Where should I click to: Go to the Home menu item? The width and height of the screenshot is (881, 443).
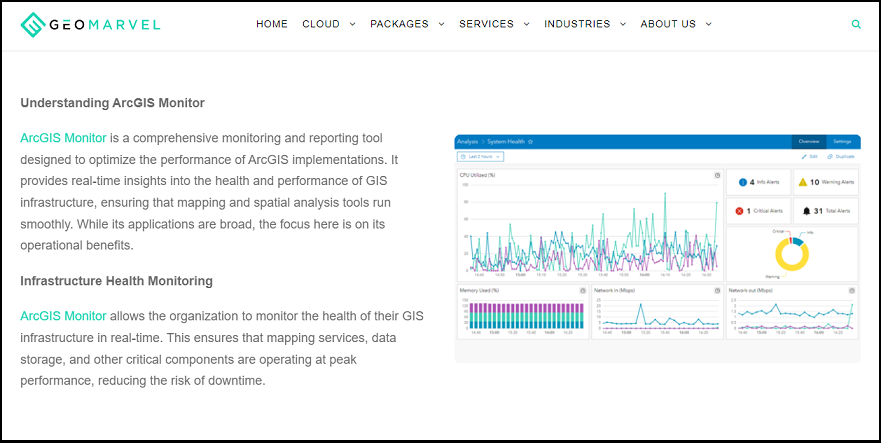pyautogui.click(x=272, y=24)
